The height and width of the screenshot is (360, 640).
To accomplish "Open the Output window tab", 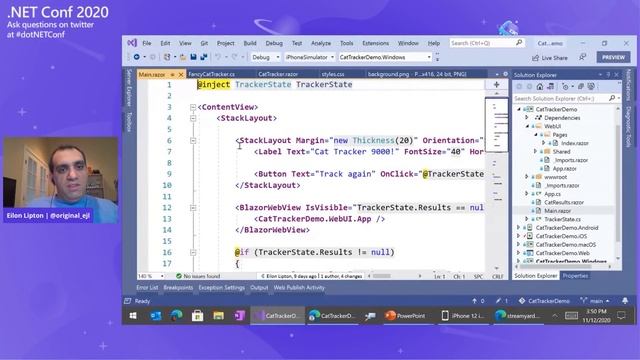I will pos(259,288).
